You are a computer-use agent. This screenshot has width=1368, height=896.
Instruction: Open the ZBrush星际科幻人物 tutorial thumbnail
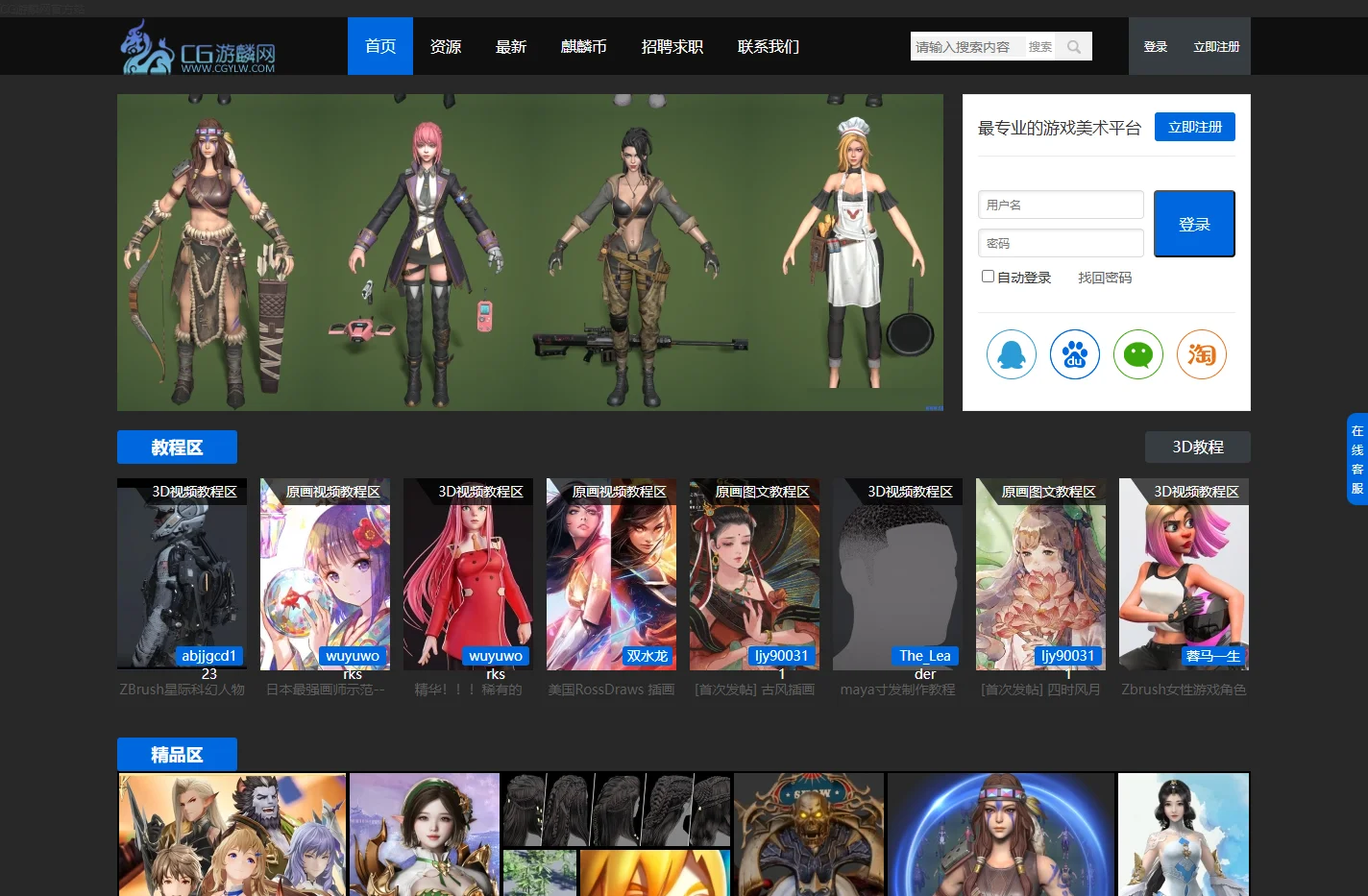(182, 574)
